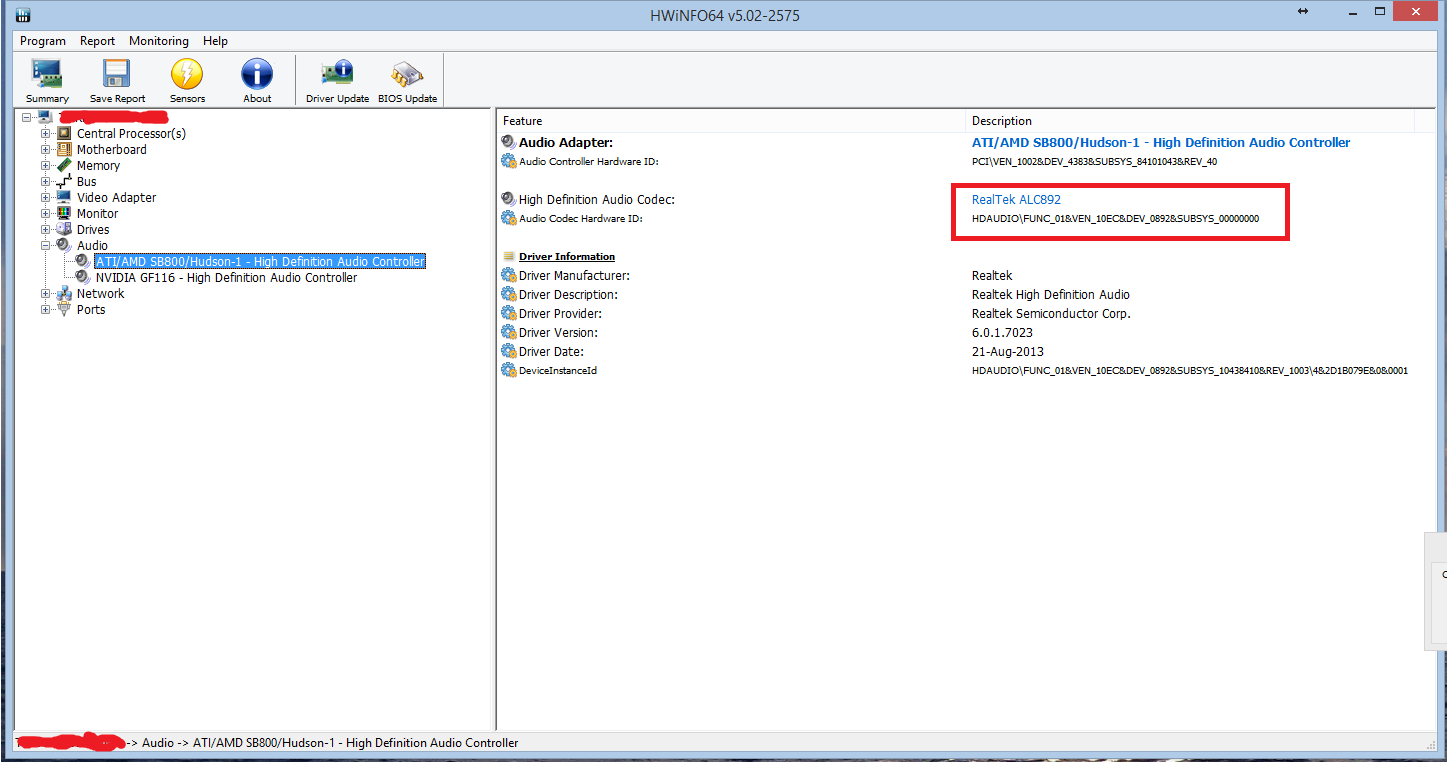Expand the Memory tree node
The height and width of the screenshot is (767, 1447).
(45, 165)
